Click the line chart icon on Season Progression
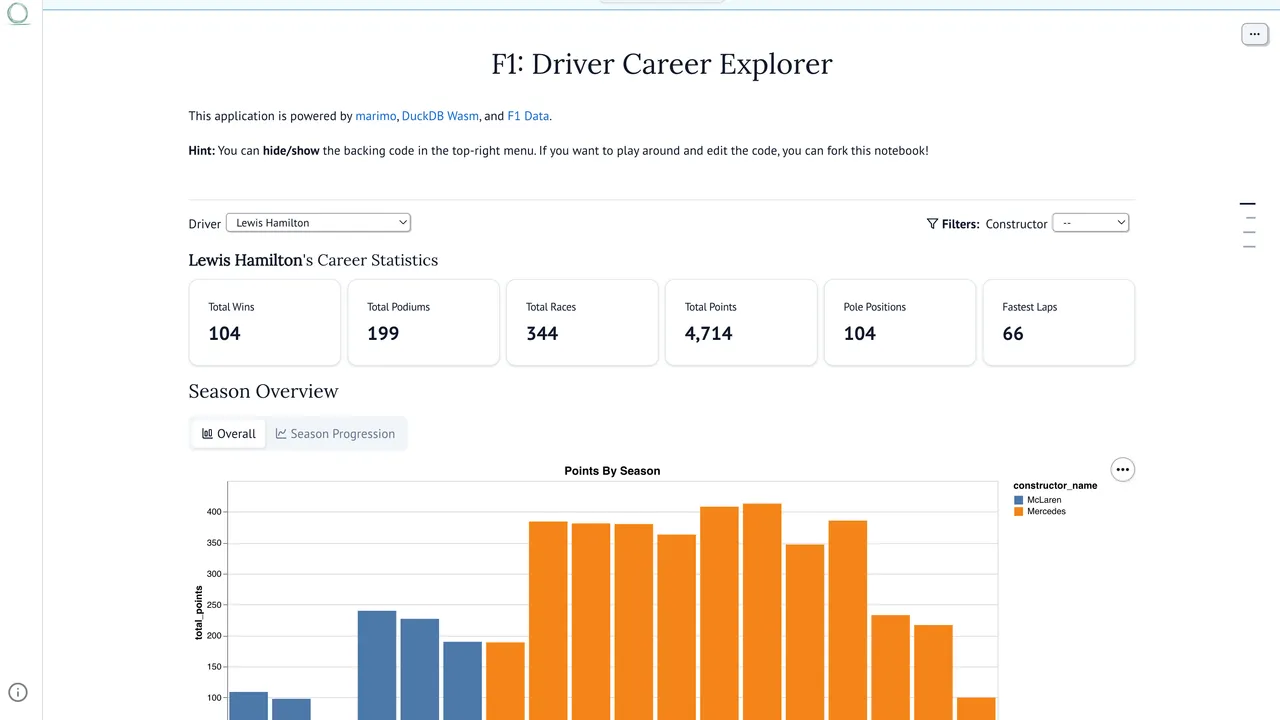 (281, 434)
